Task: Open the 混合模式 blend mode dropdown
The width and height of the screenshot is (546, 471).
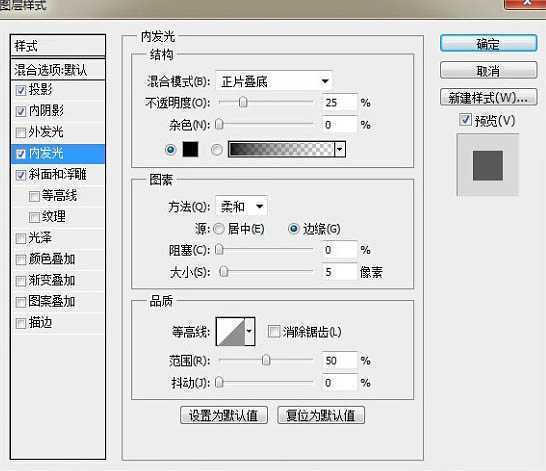Action: (274, 81)
